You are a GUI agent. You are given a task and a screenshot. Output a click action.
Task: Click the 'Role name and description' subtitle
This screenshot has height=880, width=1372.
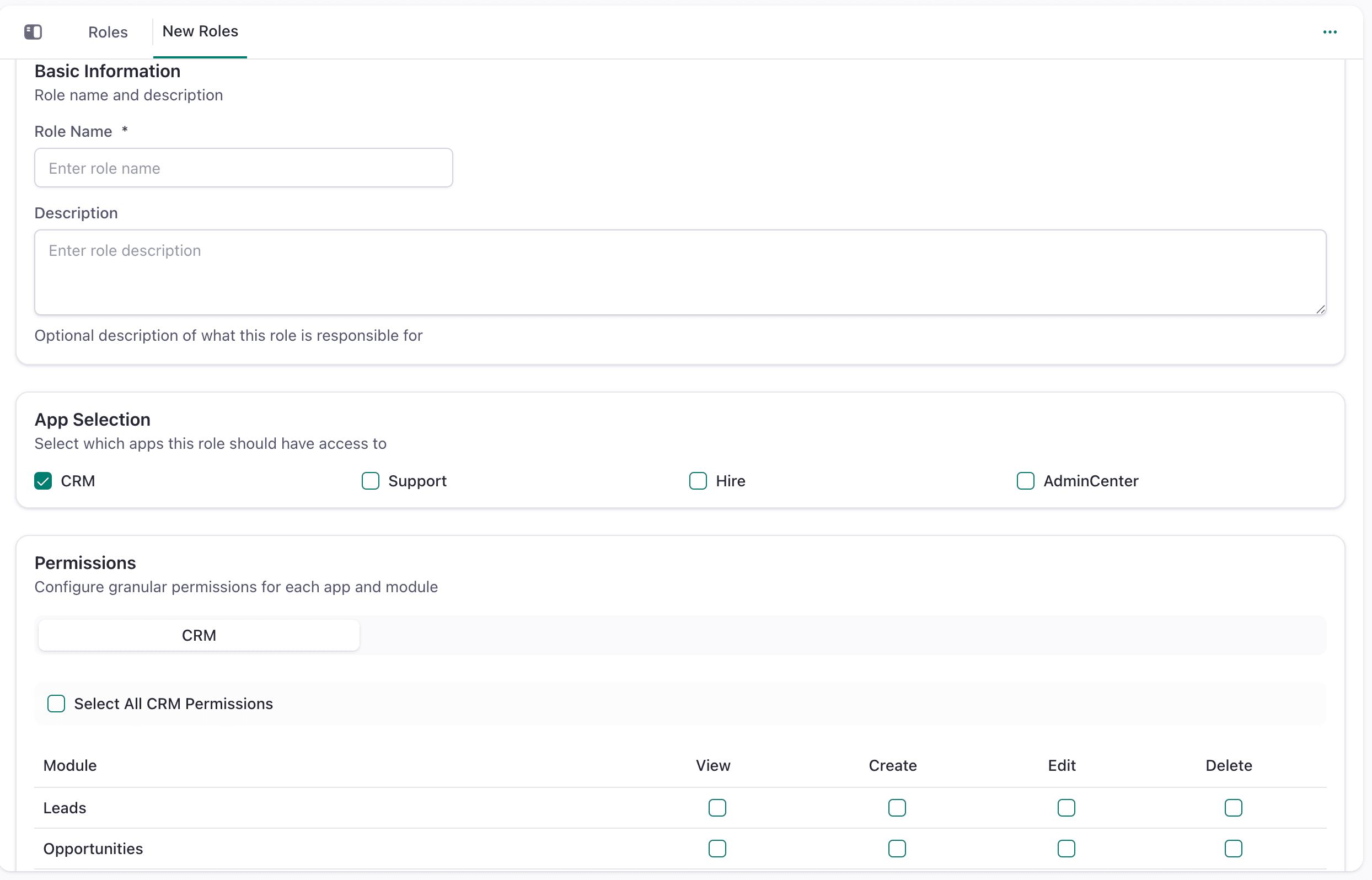tap(128, 95)
